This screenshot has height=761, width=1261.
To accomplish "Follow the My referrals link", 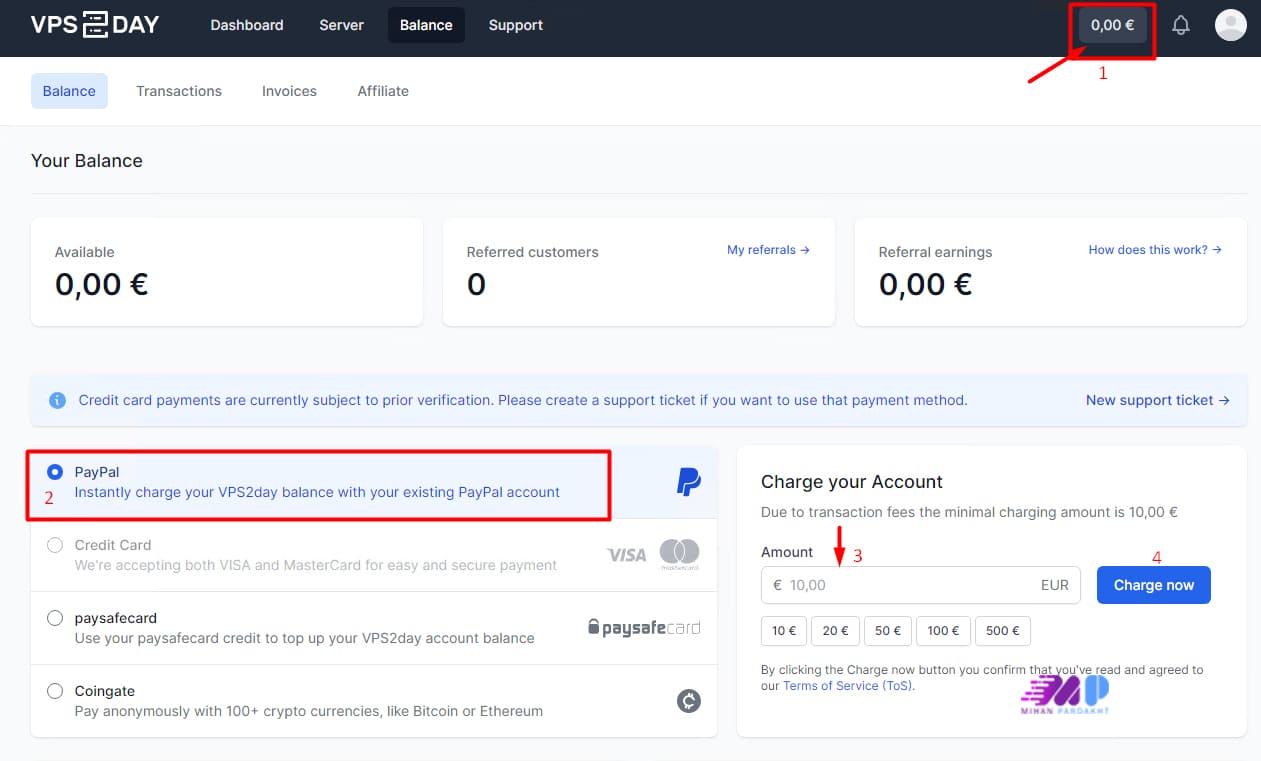I will point(767,250).
